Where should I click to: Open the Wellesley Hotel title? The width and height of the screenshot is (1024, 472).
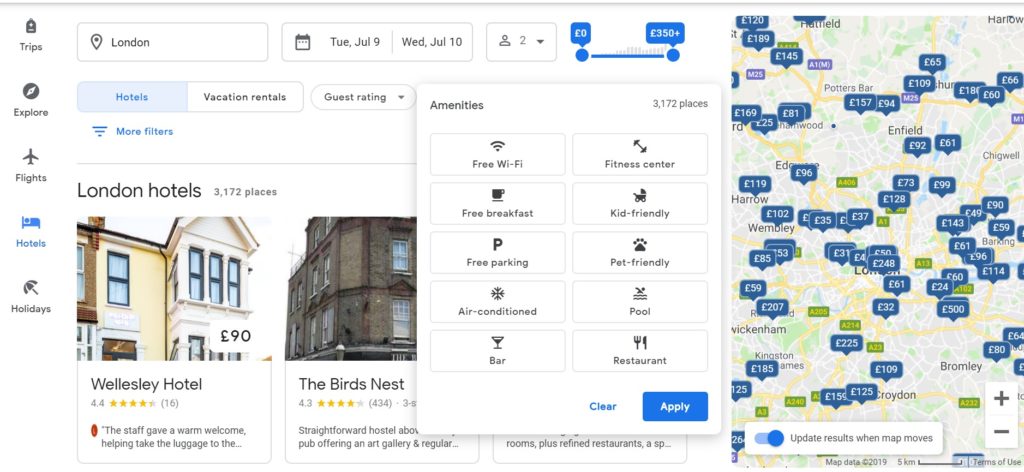pyautogui.click(x=146, y=384)
